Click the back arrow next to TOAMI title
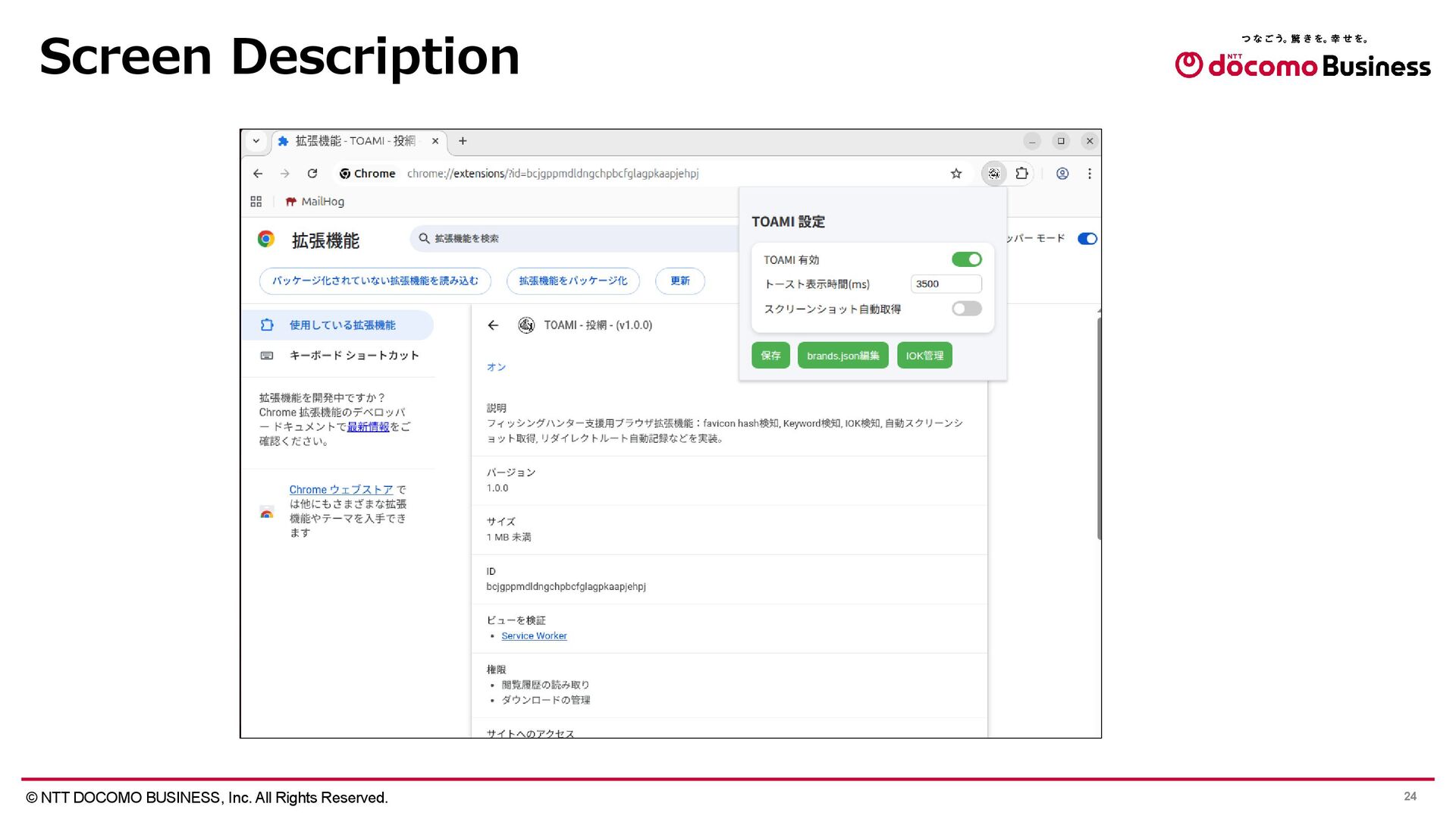Screen dimensions: 1456x819 coord(493,325)
